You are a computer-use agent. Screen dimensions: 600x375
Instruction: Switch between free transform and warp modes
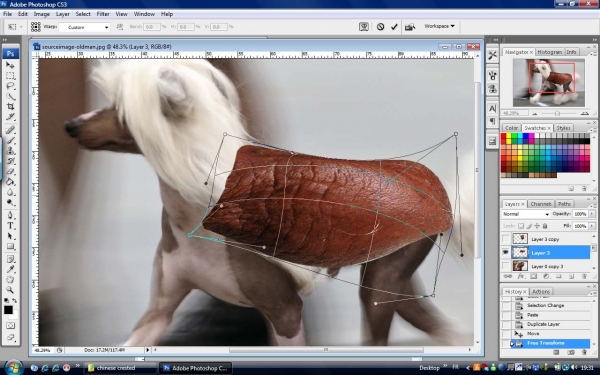(x=364, y=27)
